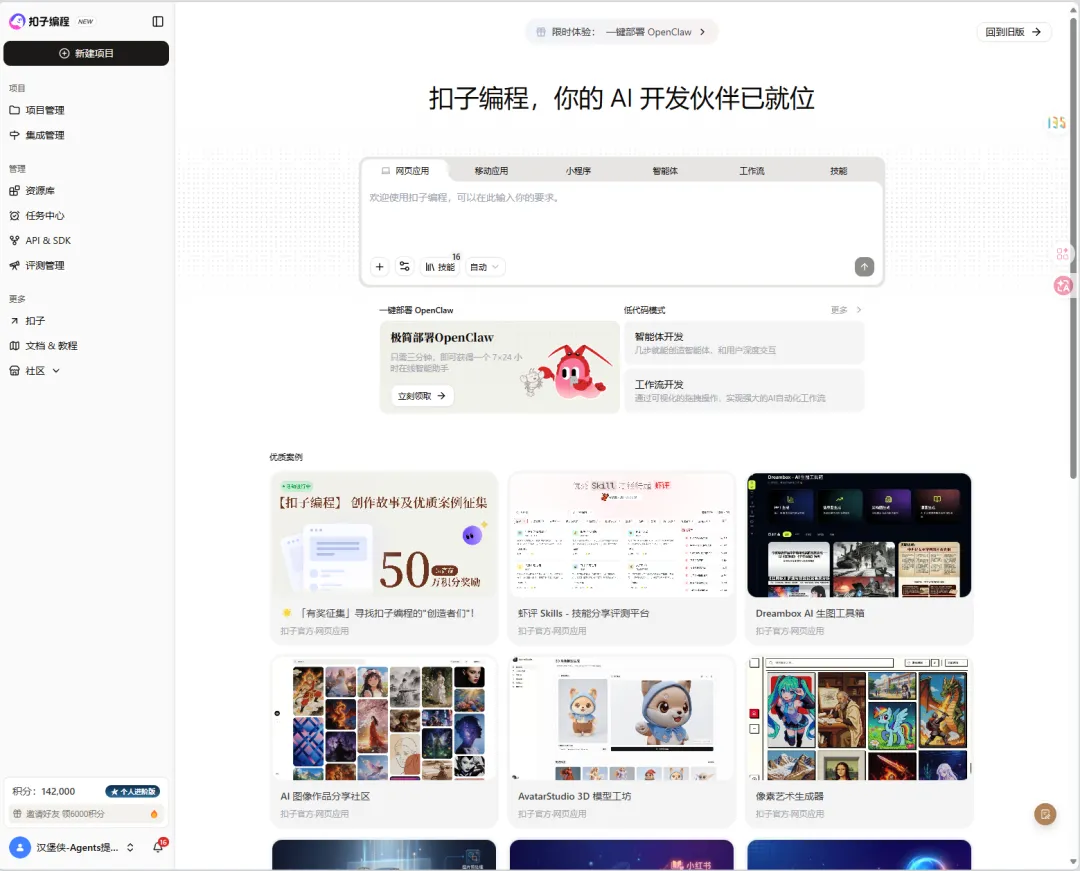This screenshot has height=871, width=1080.
Task: Click 邀请好友 领6000积分 banner
Action: click(x=86, y=814)
